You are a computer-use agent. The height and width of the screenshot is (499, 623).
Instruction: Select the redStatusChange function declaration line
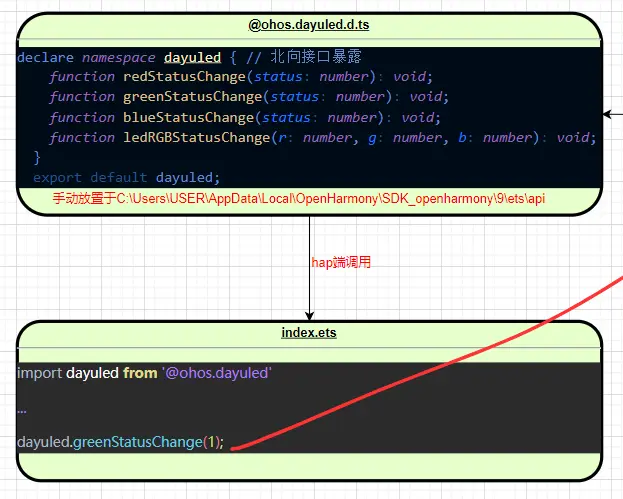[241, 76]
